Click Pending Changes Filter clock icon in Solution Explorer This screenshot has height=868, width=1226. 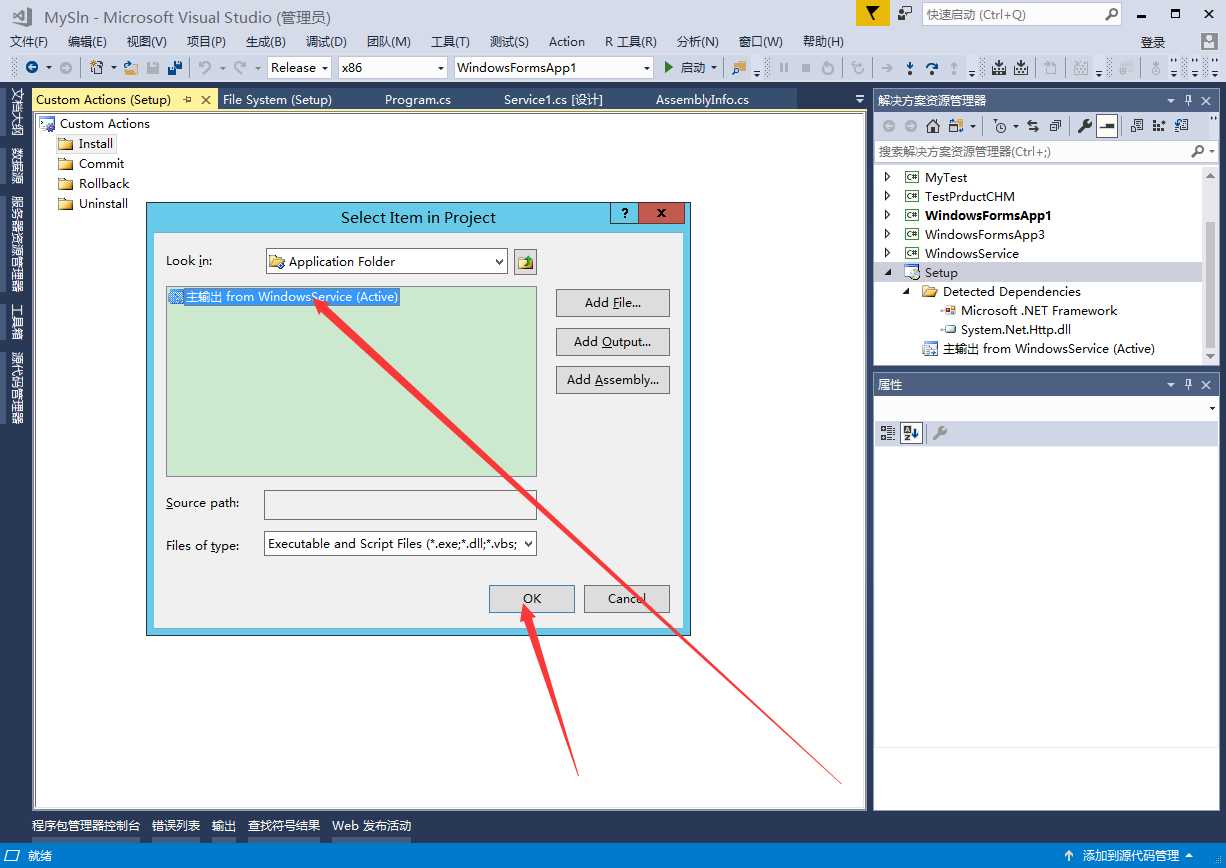(999, 126)
